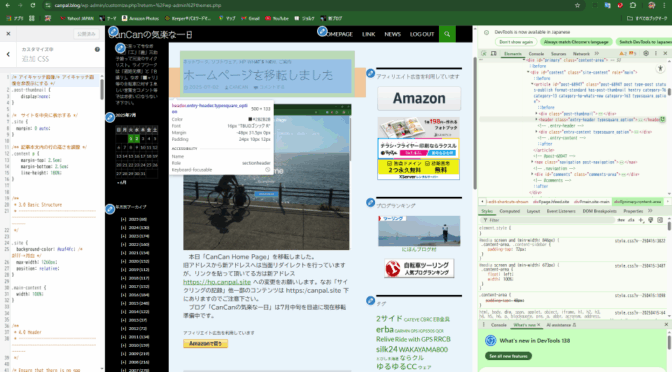
Task: Go back from the 追加 CSS section
Action: (x=8, y=54)
